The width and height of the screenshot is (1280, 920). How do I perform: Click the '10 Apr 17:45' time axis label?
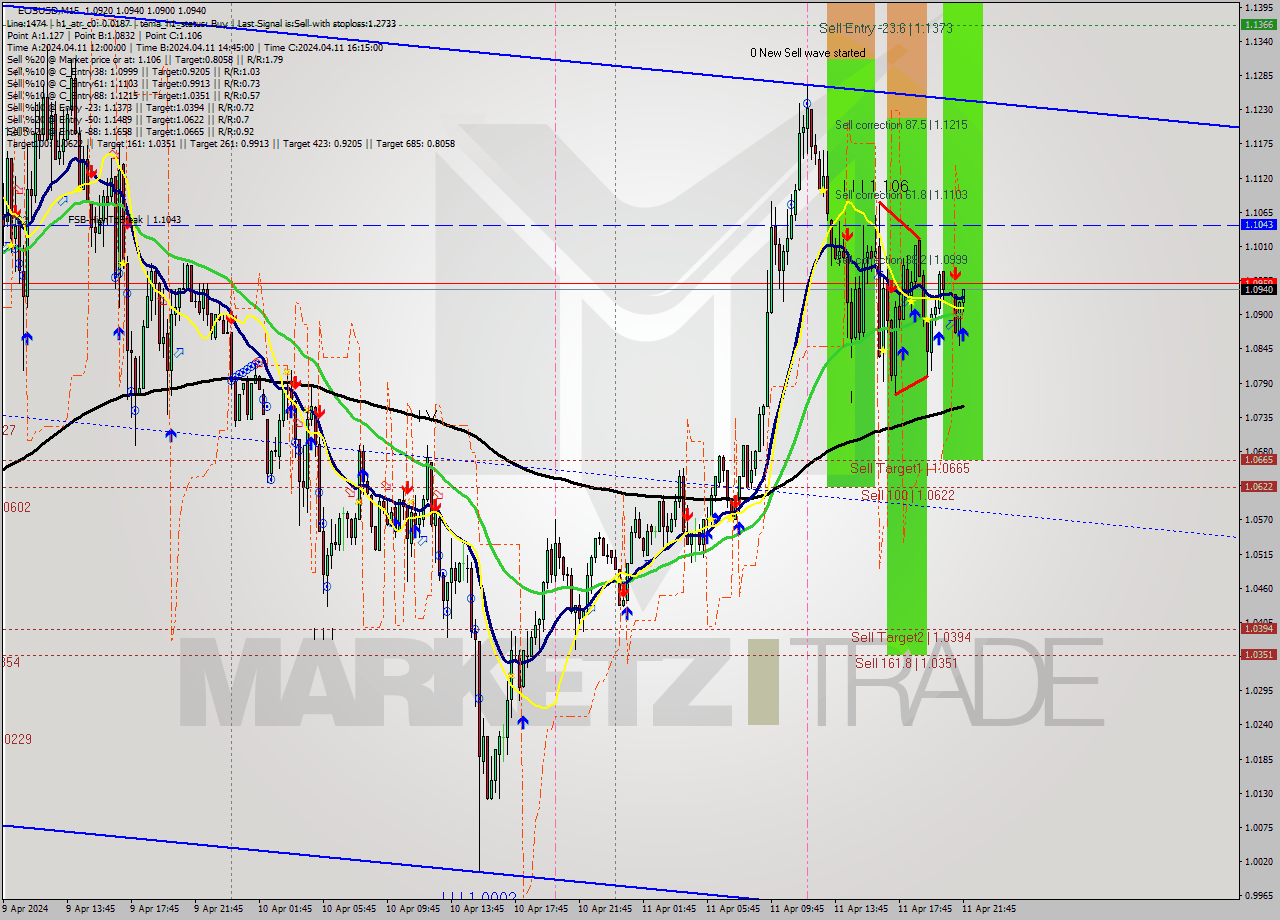[x=543, y=909]
